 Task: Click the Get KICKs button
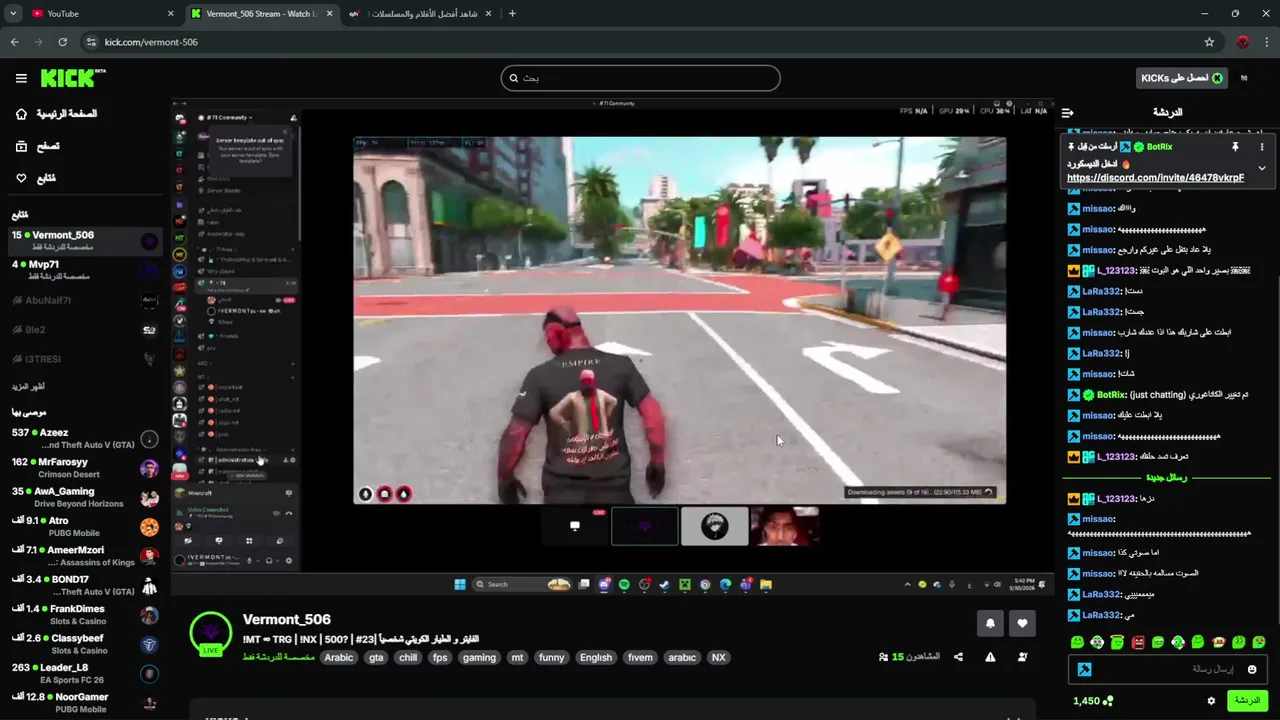pos(1181,78)
